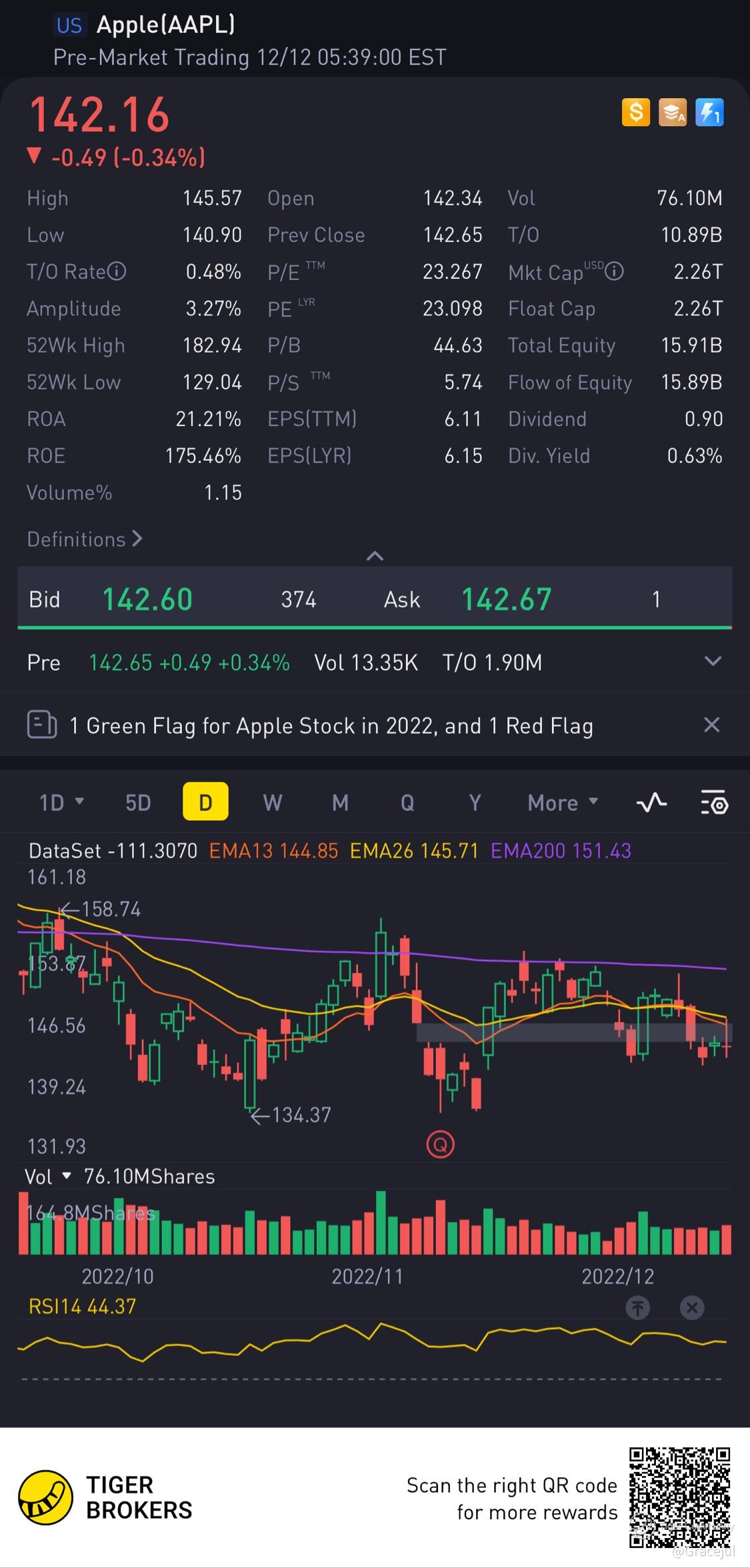This screenshot has height=1568, width=750.
Task: Tap the QR code image
Action: [x=680, y=1497]
